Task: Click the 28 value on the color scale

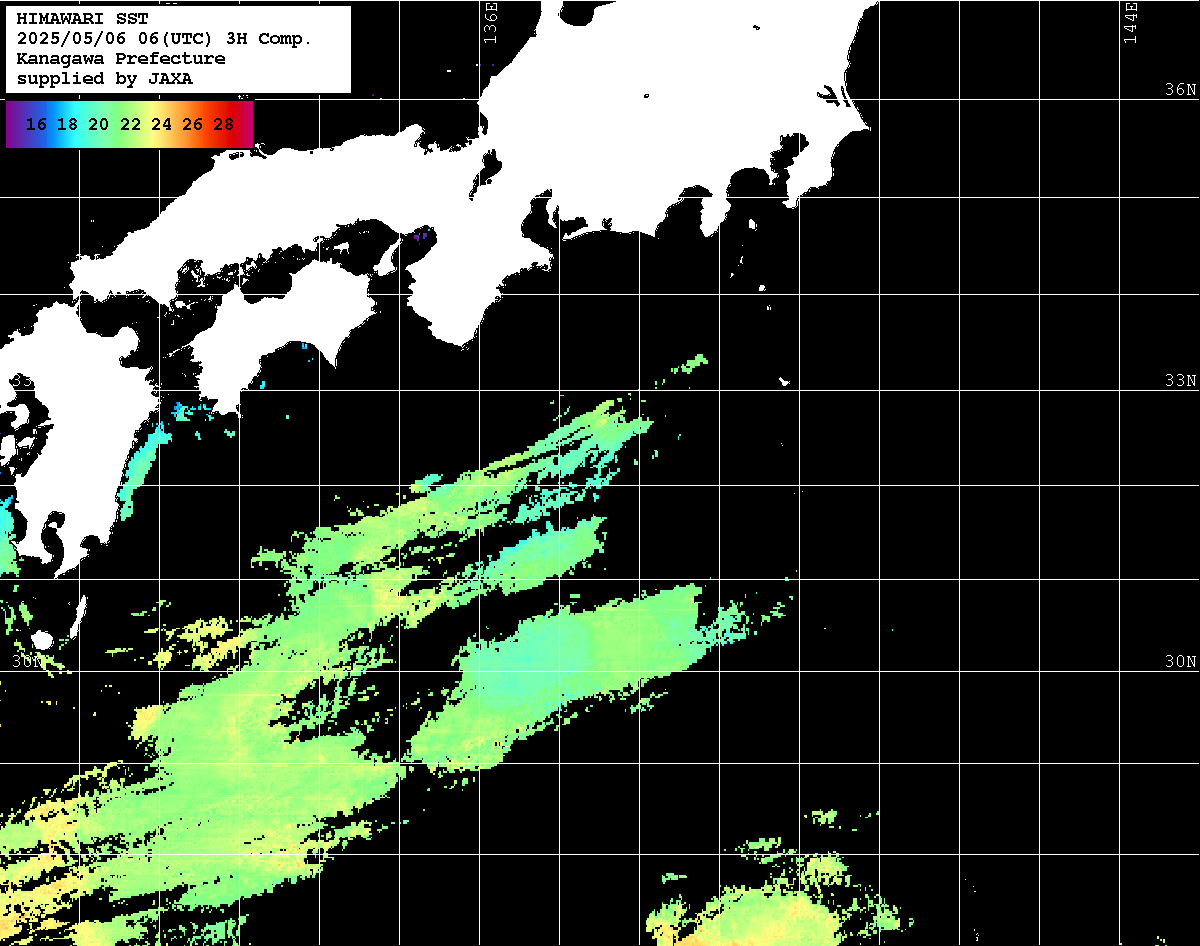Action: [224, 125]
